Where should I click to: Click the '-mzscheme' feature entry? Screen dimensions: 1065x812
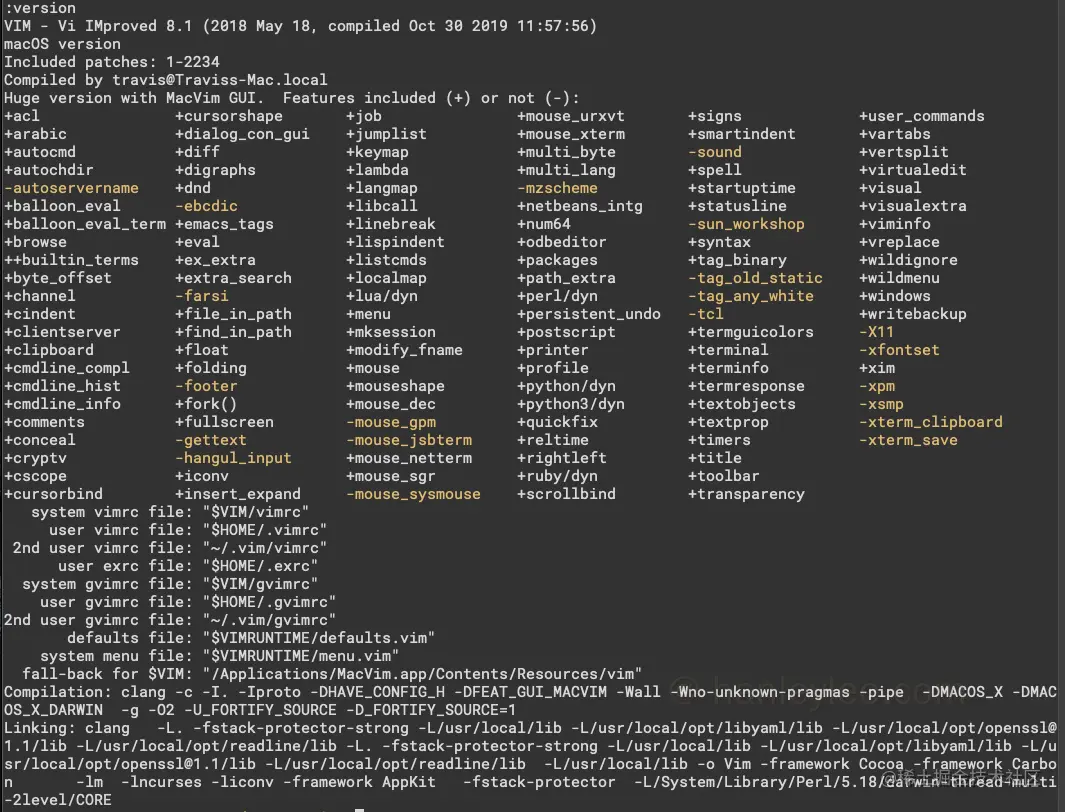pyautogui.click(x=558, y=188)
